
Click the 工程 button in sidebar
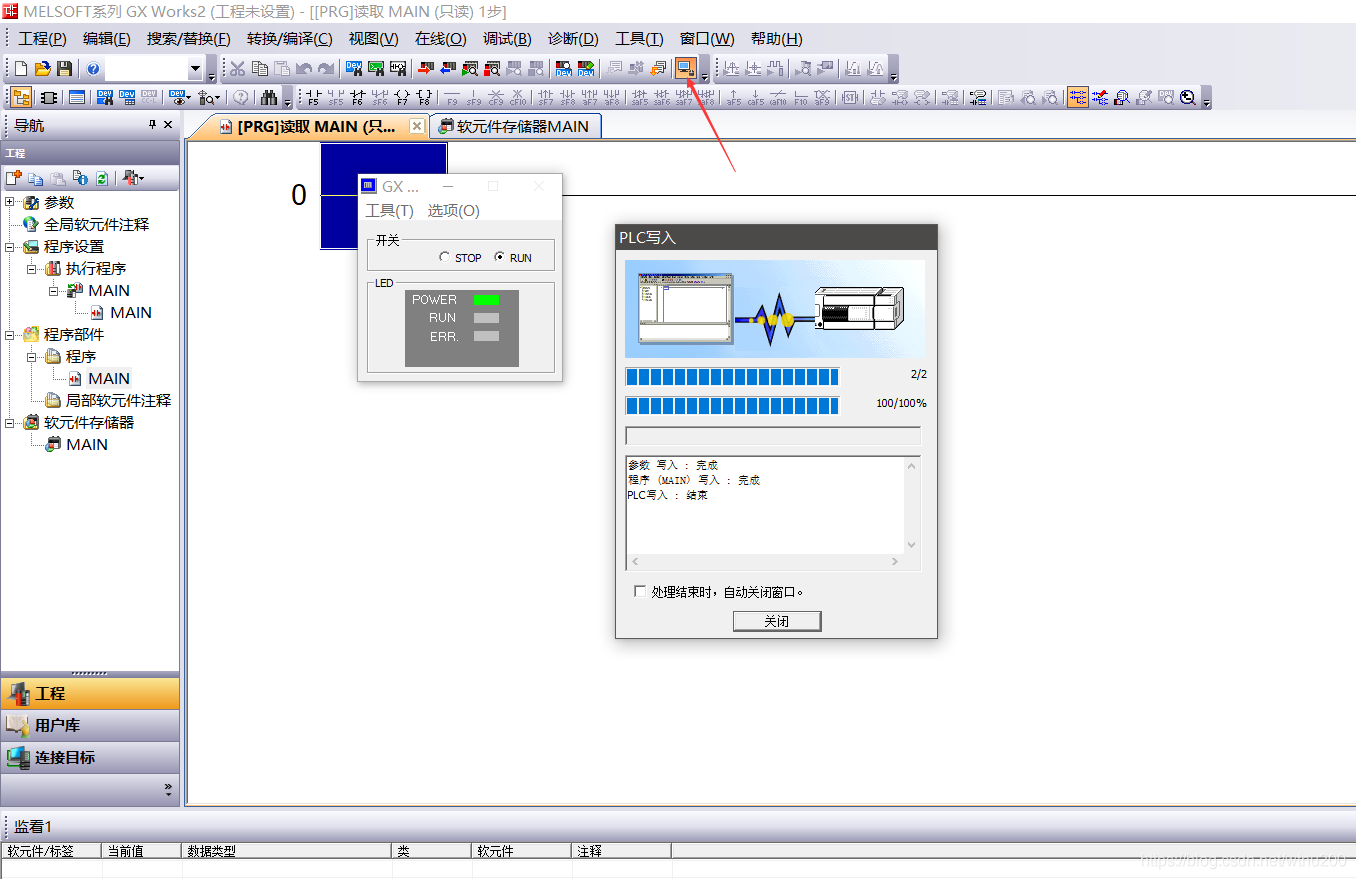click(90, 693)
